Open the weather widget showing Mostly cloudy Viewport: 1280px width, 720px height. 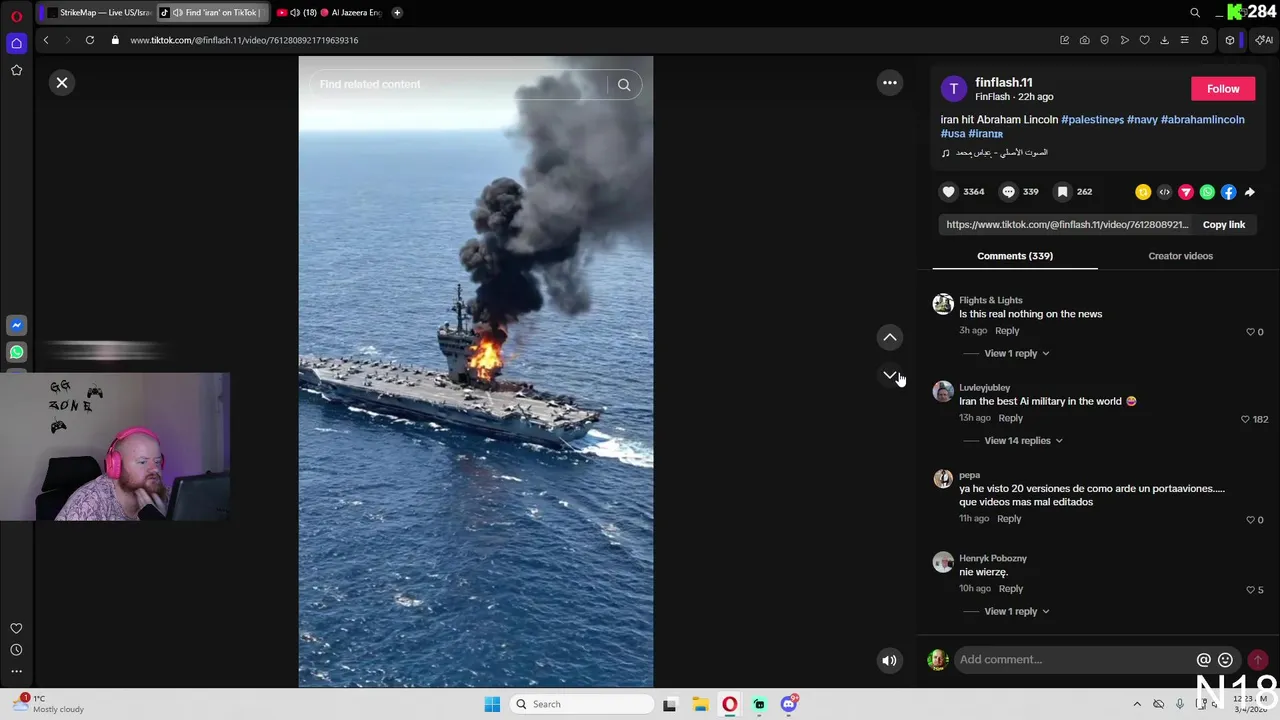pos(47,704)
